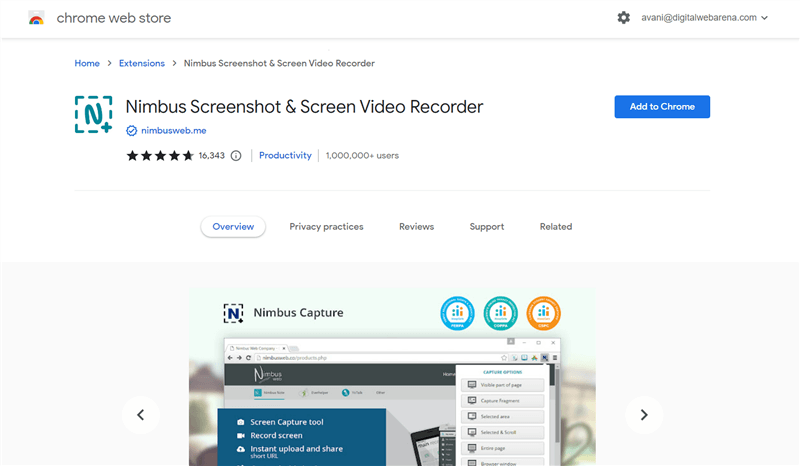This screenshot has width=800, height=466.
Task: Open the Productivity category link
Action: point(285,155)
